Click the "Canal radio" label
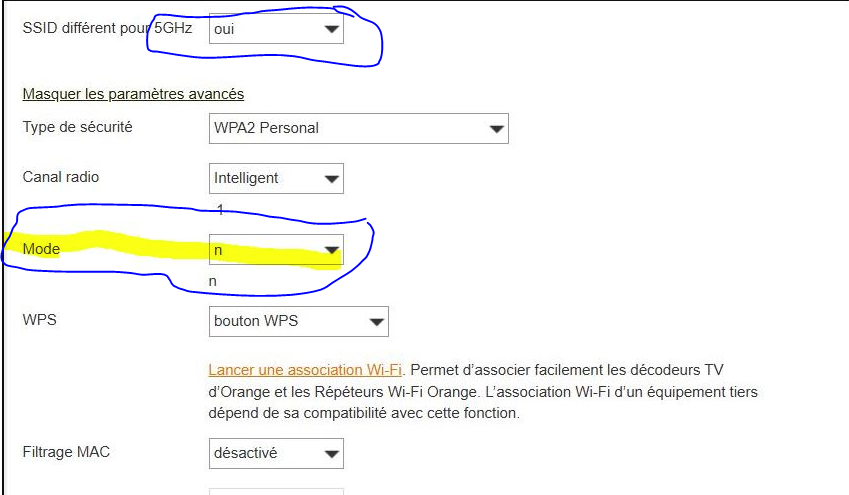Screen dimensions: 849x495 [x=61, y=177]
